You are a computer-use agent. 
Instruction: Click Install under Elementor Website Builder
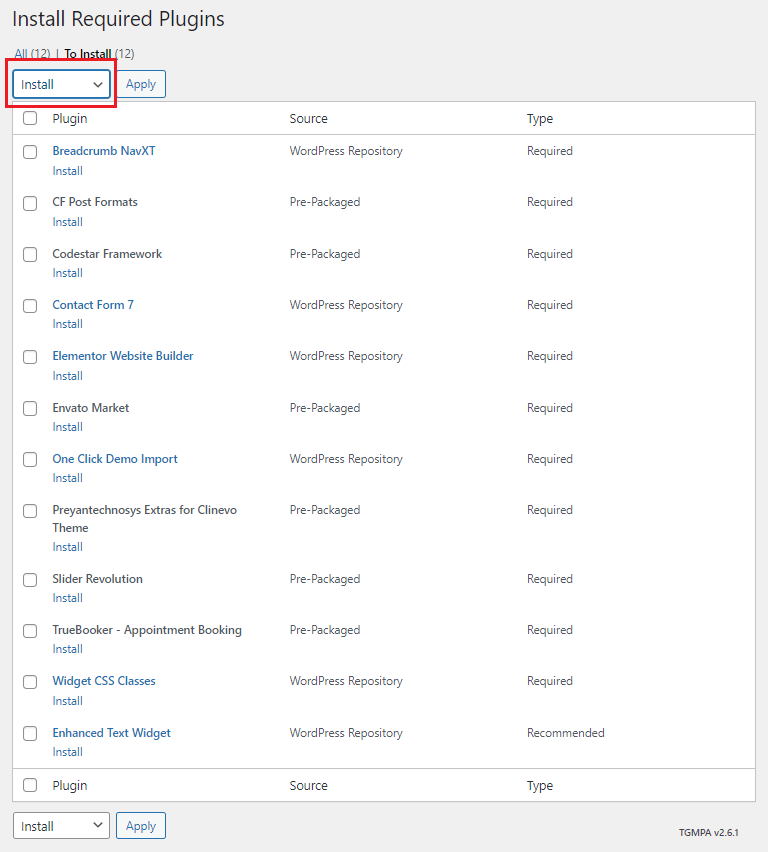pos(67,375)
